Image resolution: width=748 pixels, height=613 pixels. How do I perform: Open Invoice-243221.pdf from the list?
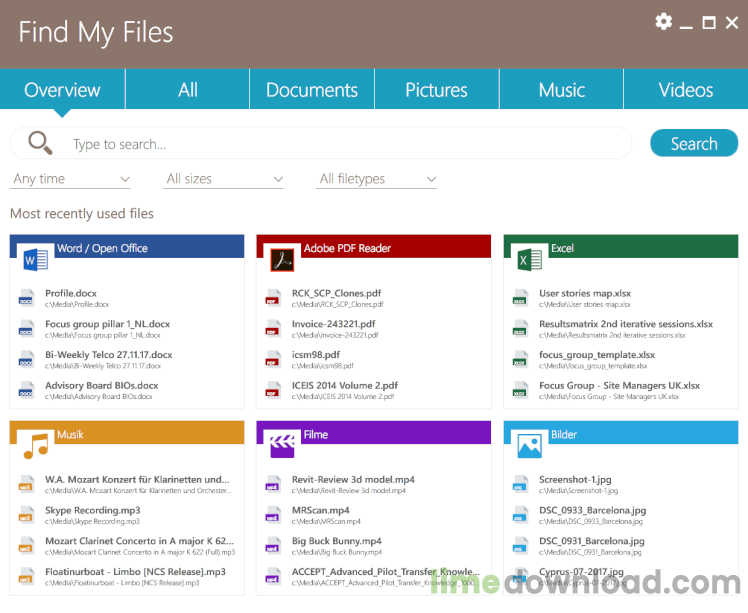point(334,324)
